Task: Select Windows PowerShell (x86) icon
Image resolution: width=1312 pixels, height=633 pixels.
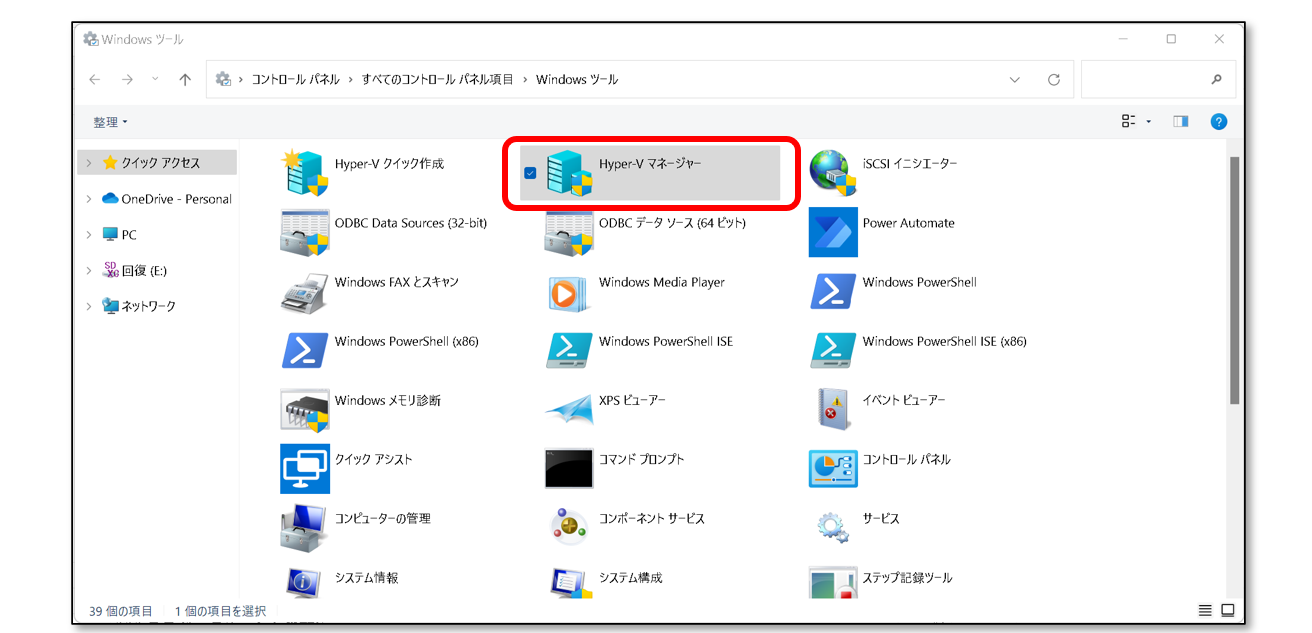Action: coord(304,350)
